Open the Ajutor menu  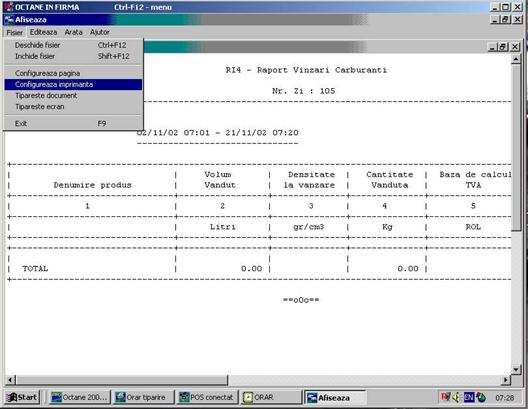click(x=100, y=32)
